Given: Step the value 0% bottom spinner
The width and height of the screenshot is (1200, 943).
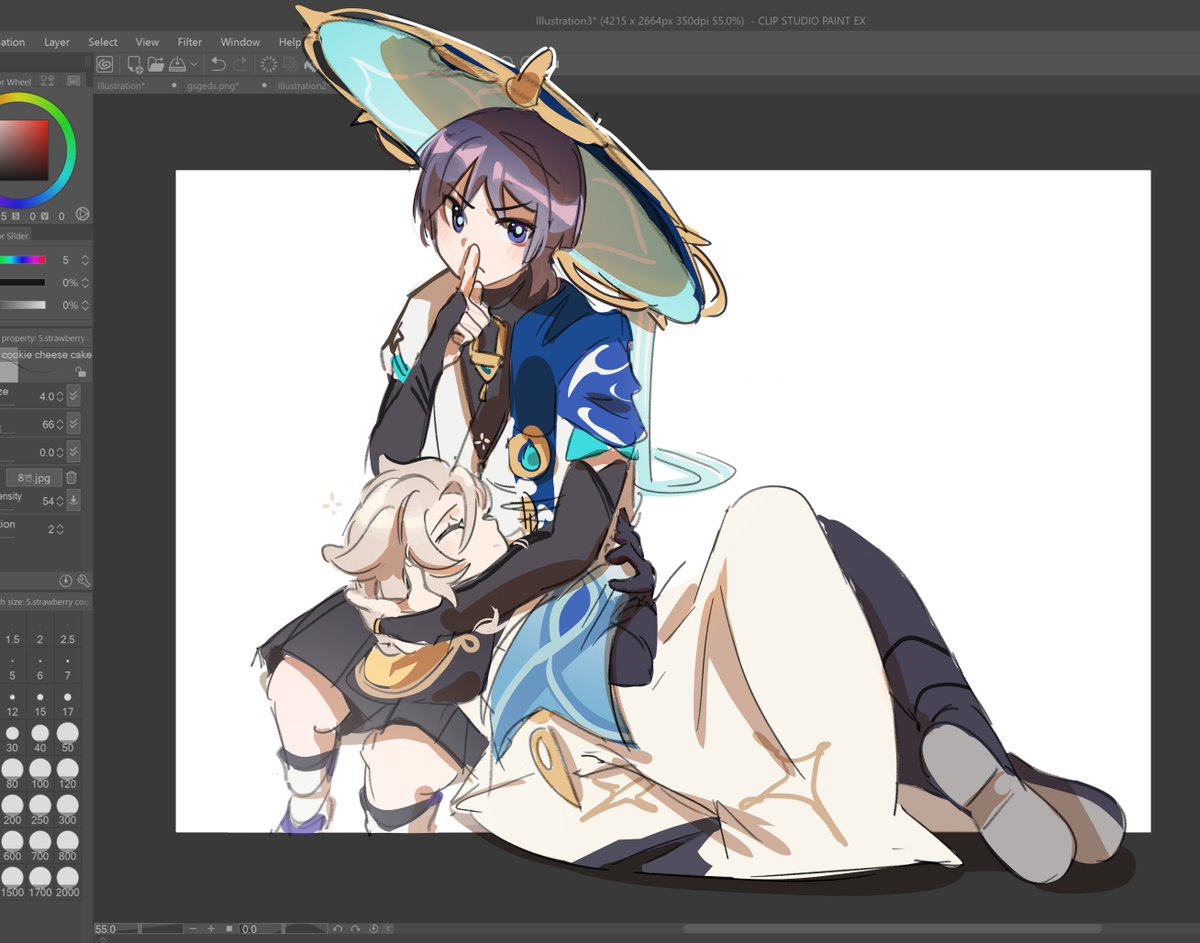Looking at the screenshot, I should [85, 305].
